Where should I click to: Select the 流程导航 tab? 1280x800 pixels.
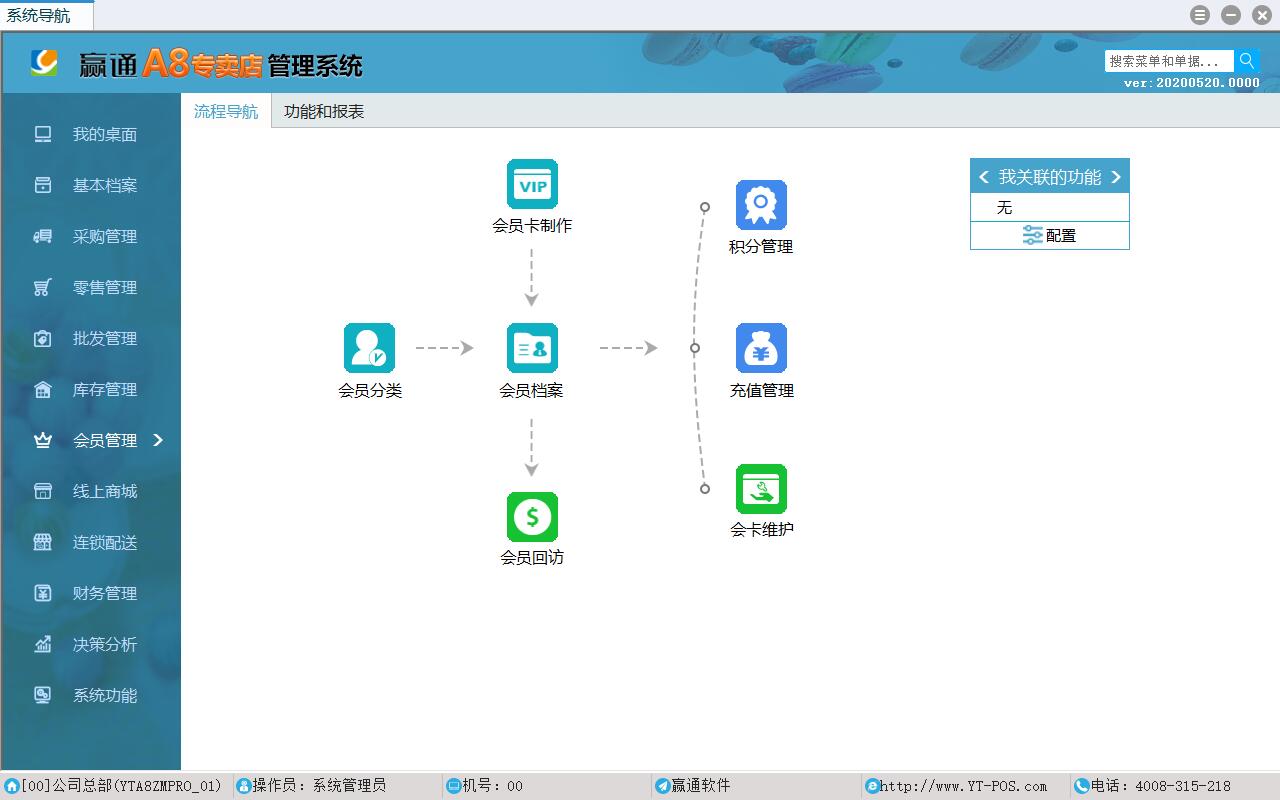point(226,112)
